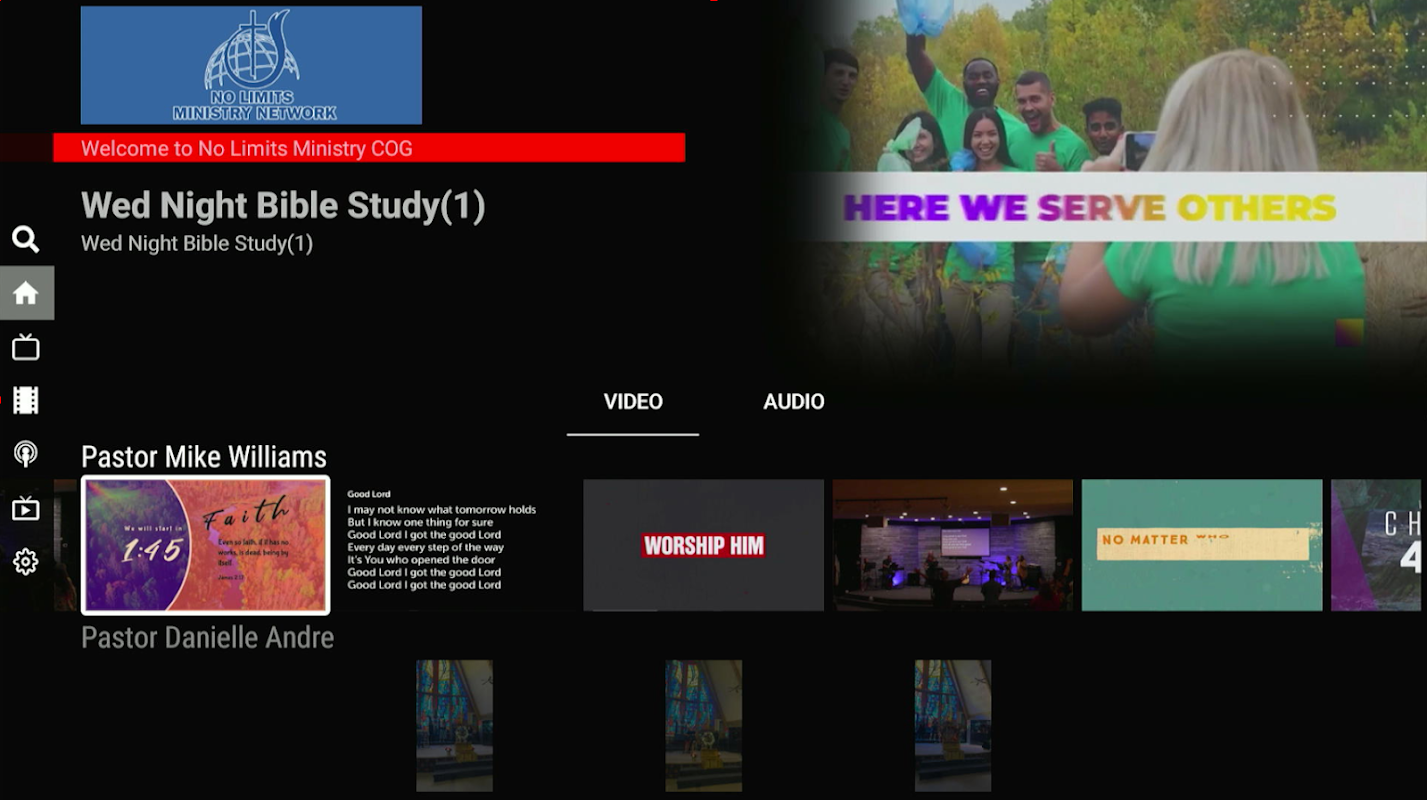The image size is (1427, 800).
Task: Click the Pastor Mike Williams row heading
Action: (x=204, y=457)
